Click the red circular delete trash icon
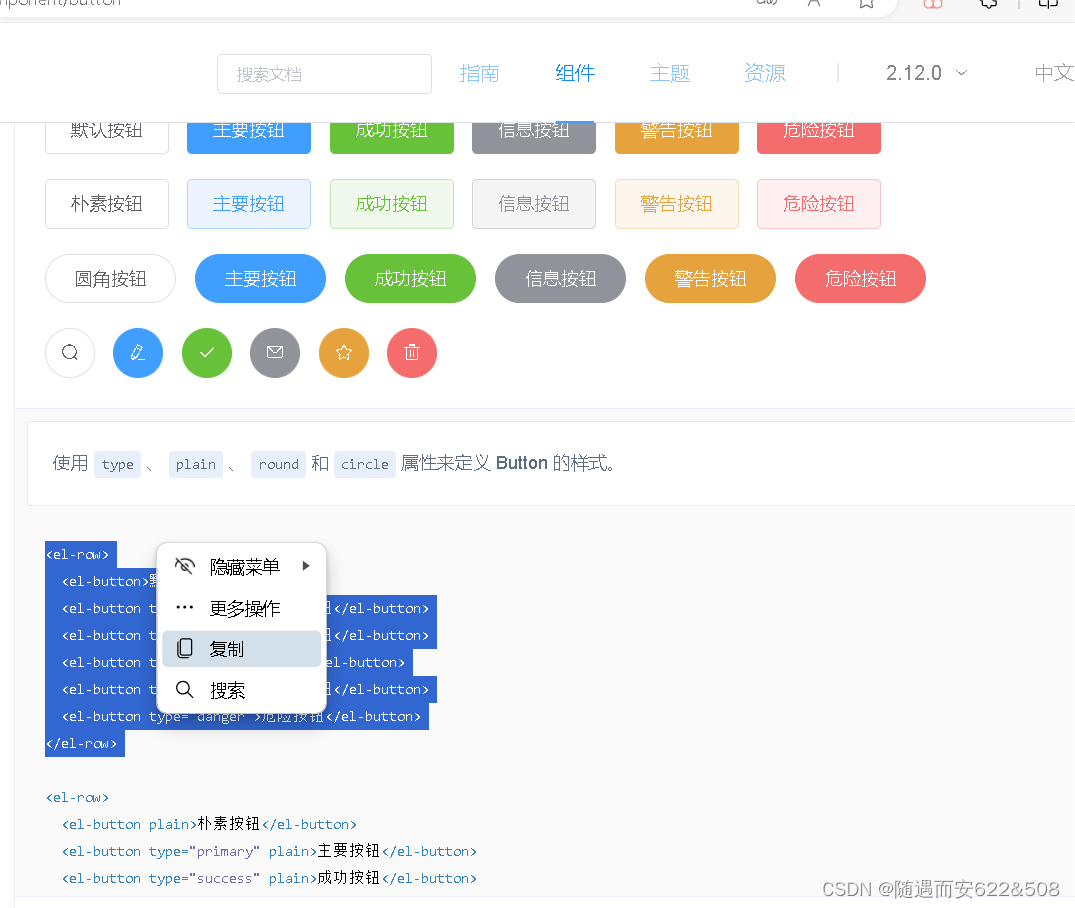This screenshot has width=1075, height=908. 412,352
